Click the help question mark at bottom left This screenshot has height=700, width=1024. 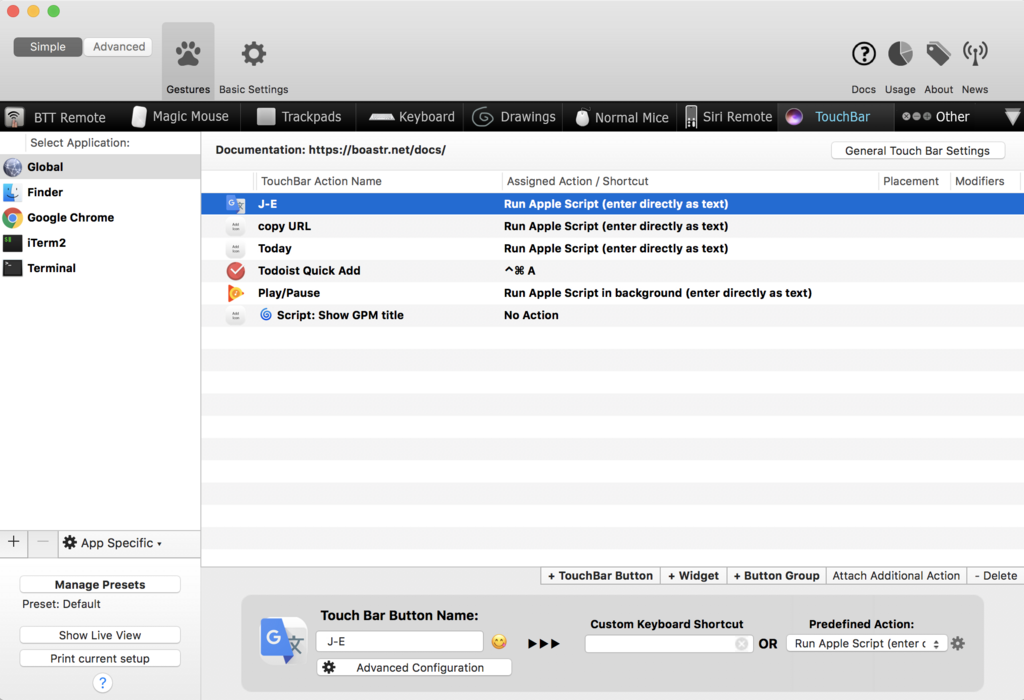[x=103, y=683]
